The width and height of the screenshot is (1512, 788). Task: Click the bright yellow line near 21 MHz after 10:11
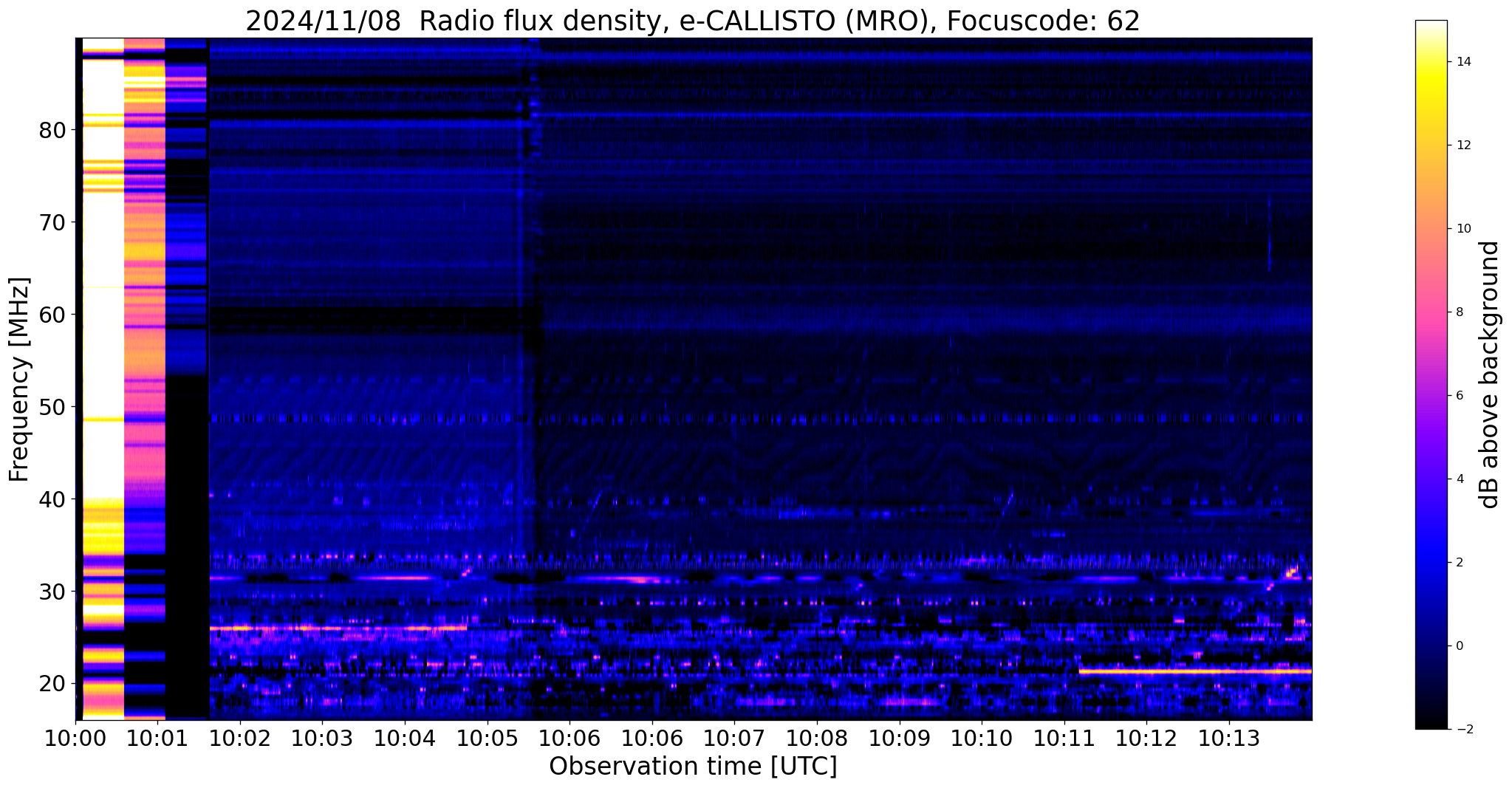coord(1195,671)
